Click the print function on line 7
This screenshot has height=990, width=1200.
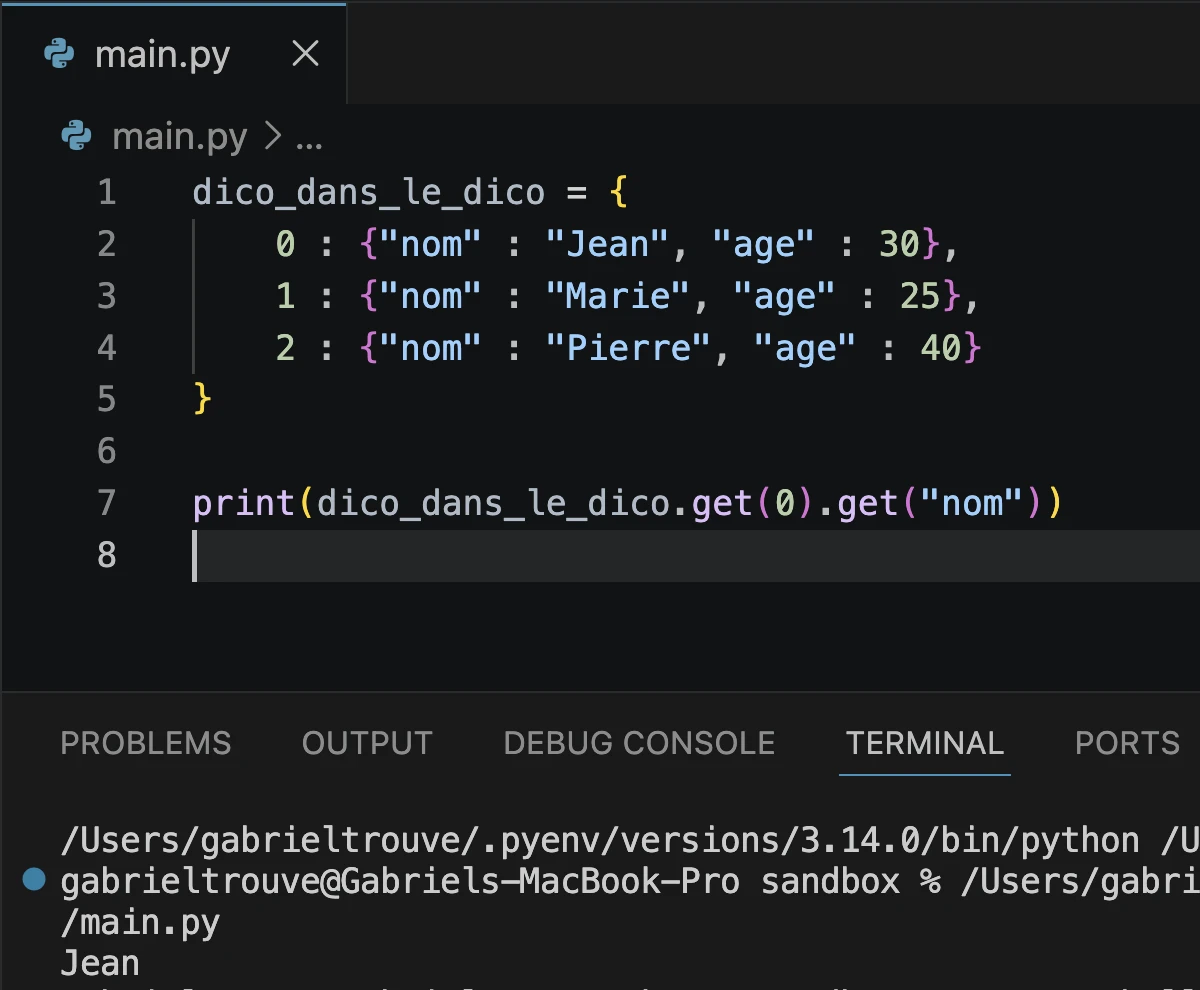click(243, 503)
